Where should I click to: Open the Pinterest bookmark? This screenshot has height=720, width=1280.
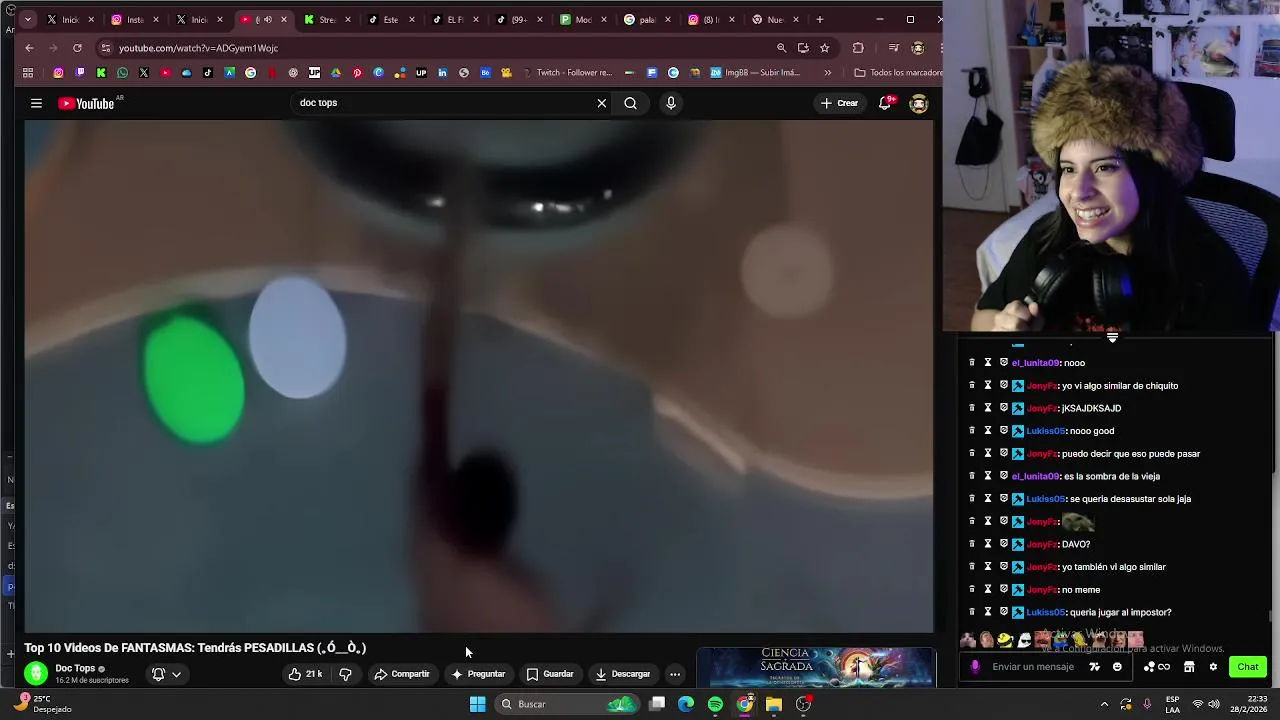[x=357, y=72]
